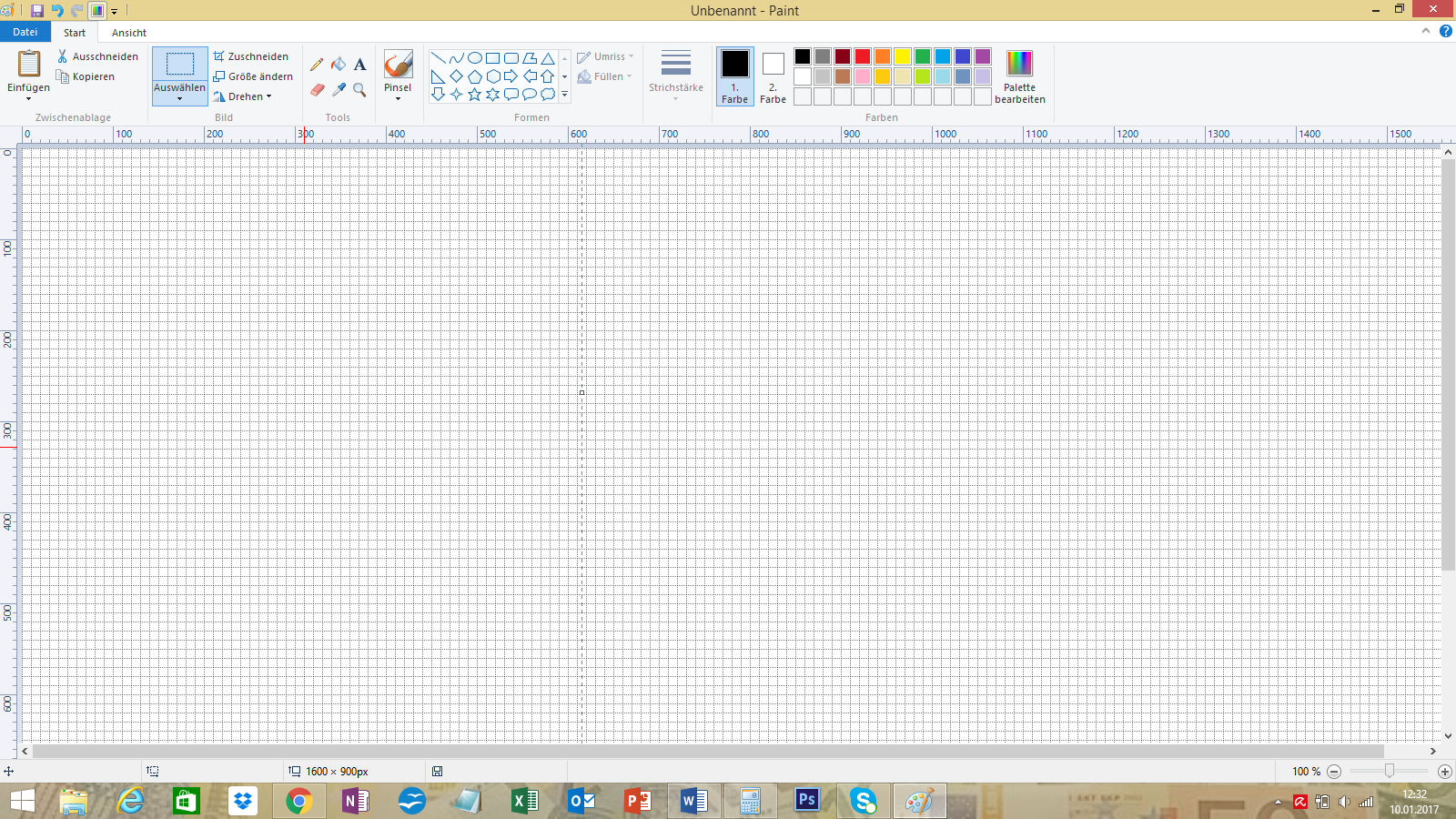The width and height of the screenshot is (1456, 819).
Task: Select the Text tool
Action: click(360, 65)
